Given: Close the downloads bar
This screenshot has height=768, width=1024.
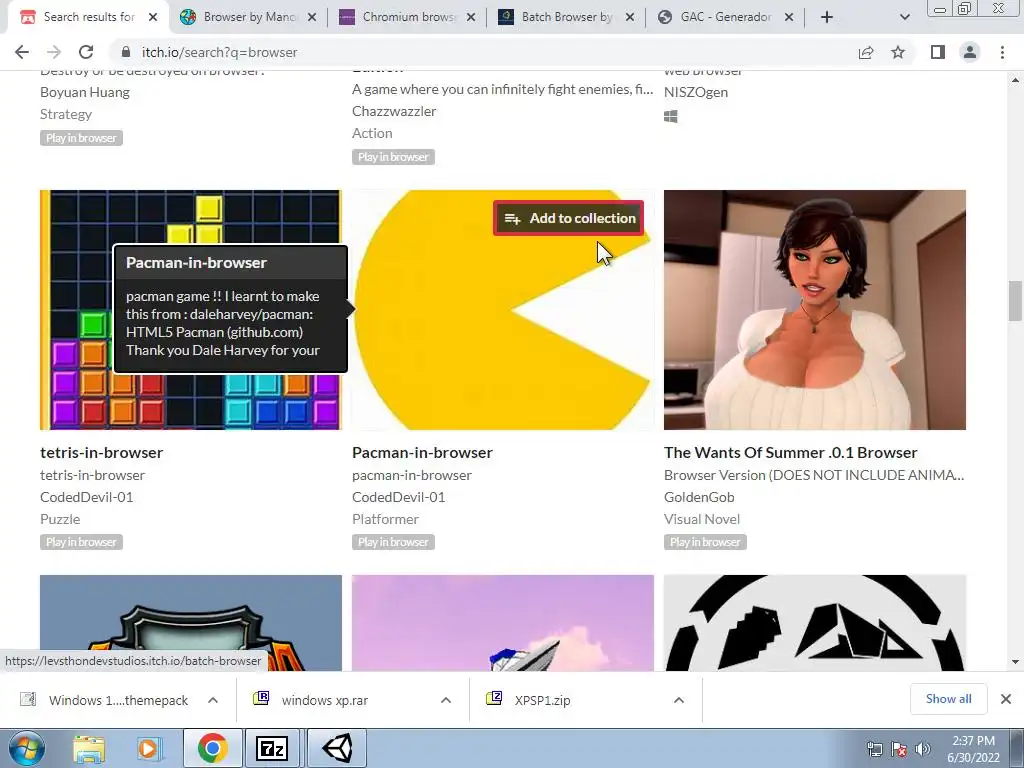Looking at the screenshot, I should [x=1006, y=699].
